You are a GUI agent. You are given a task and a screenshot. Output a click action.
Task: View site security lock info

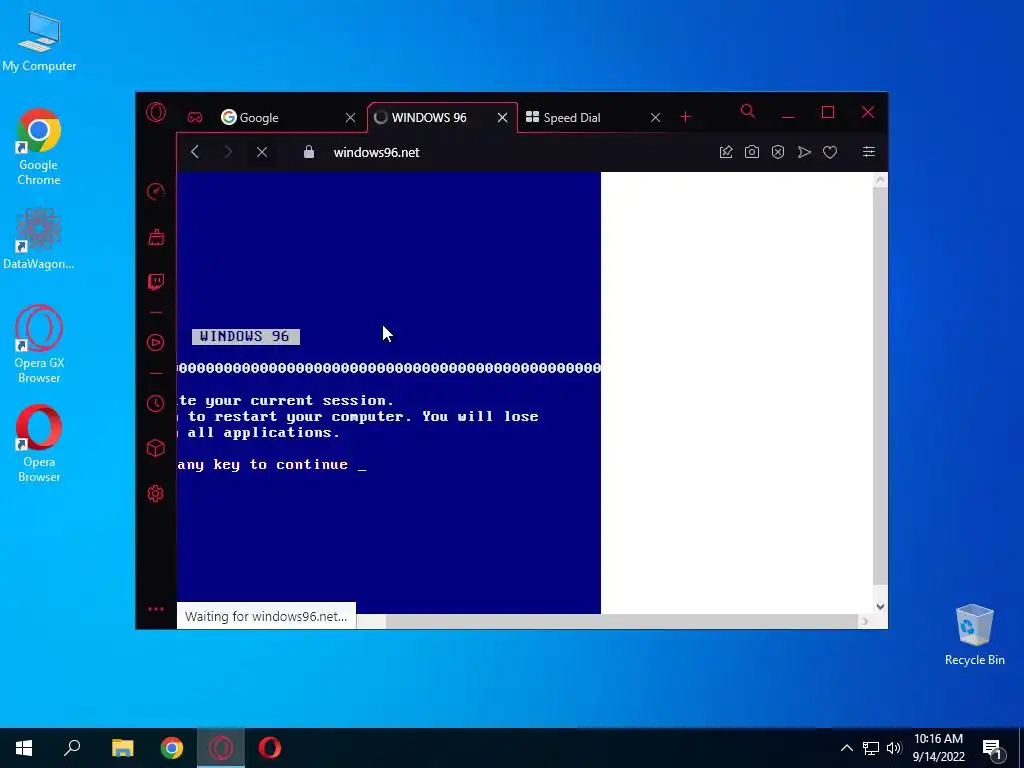pyautogui.click(x=309, y=152)
